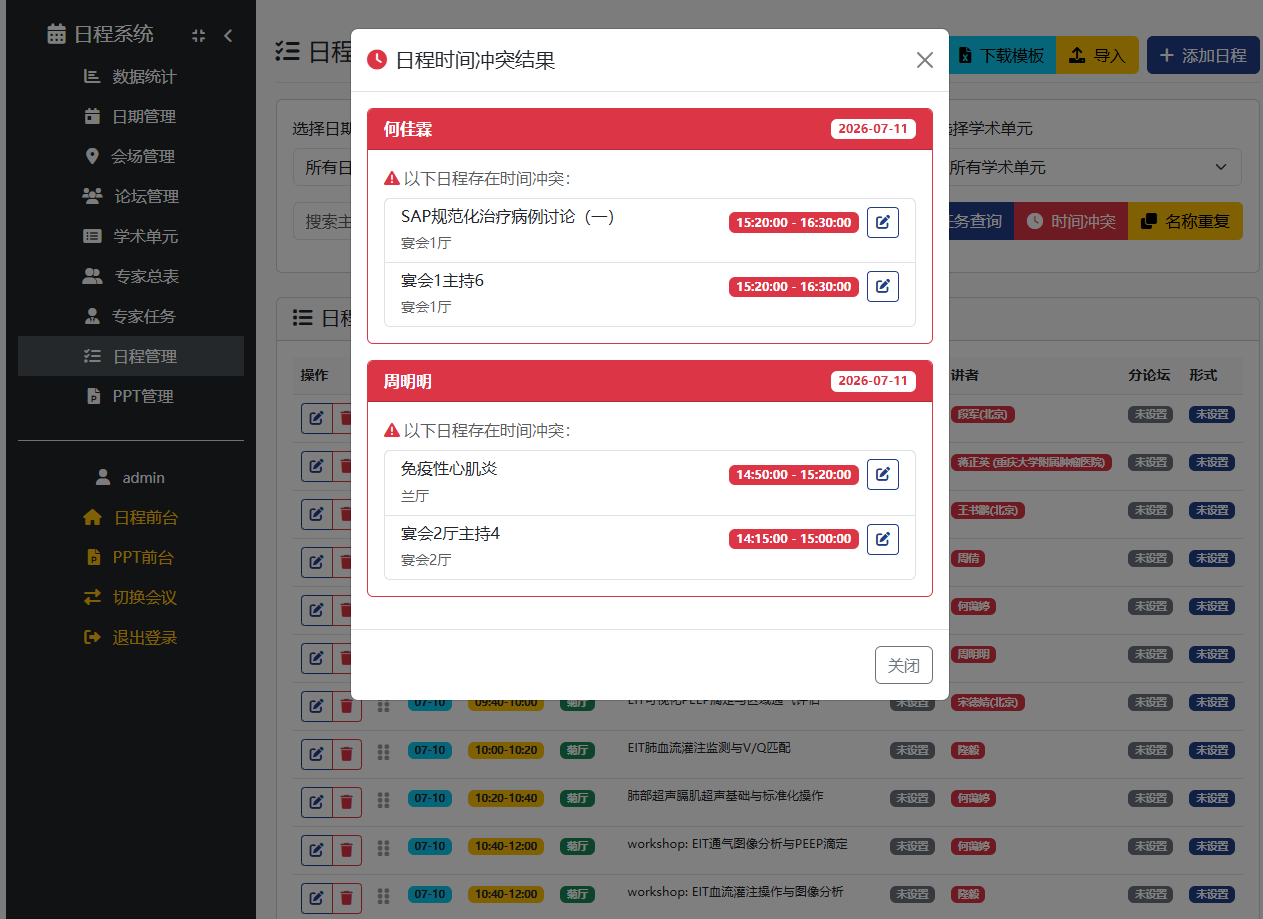
Task: Click the 王书鹏(北京) speaker tag
Action: [x=987, y=510]
